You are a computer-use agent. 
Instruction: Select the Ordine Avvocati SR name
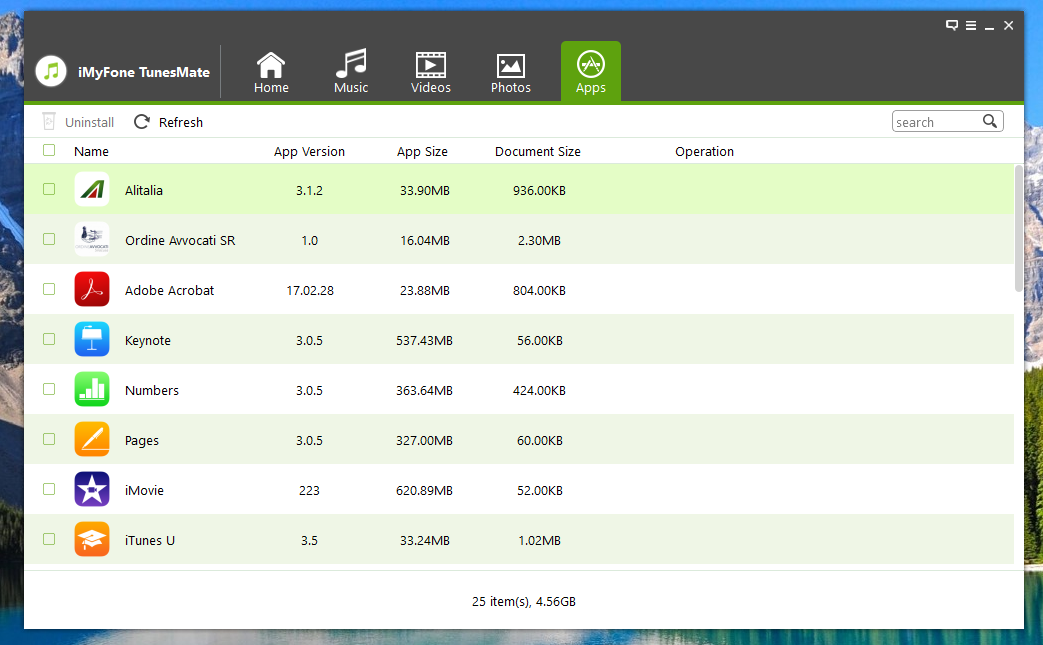pyautogui.click(x=180, y=240)
